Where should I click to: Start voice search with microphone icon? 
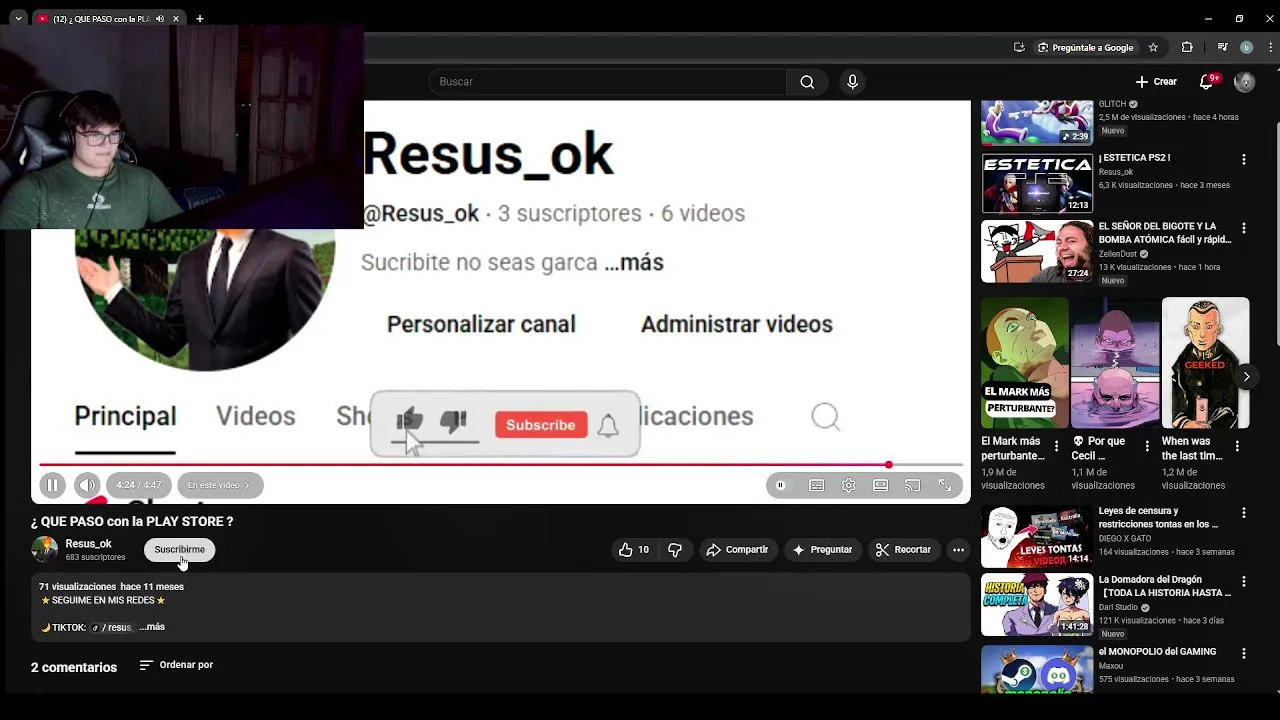pos(852,82)
